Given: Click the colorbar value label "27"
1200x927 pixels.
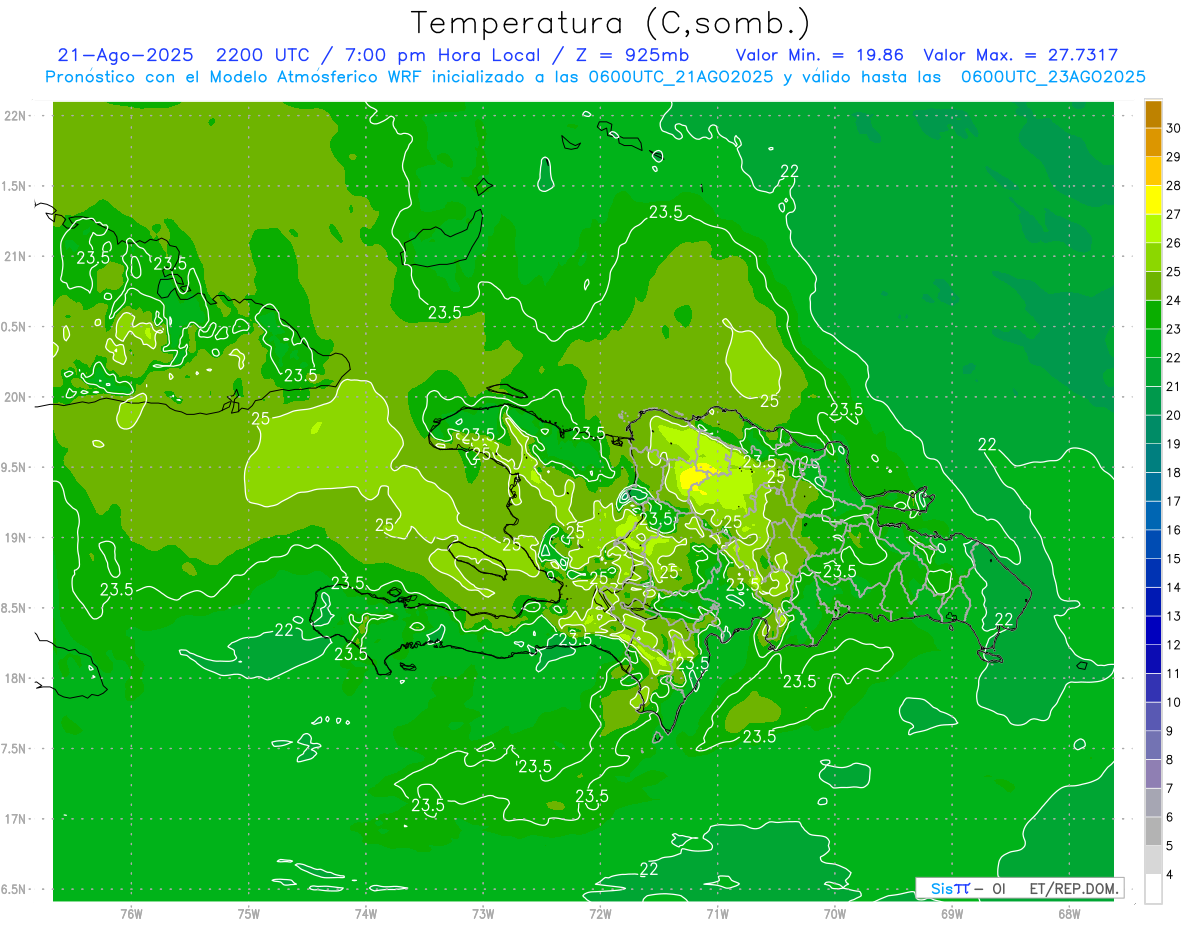Looking at the screenshot, I should (1174, 214).
